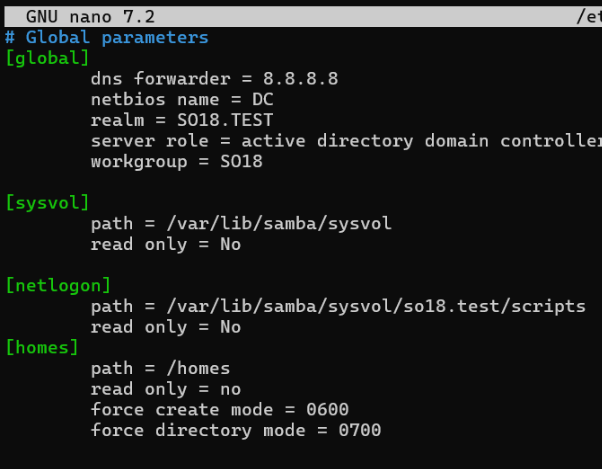Click the workgroup value SO18
Screen dimensions: 602x470
coord(241,161)
